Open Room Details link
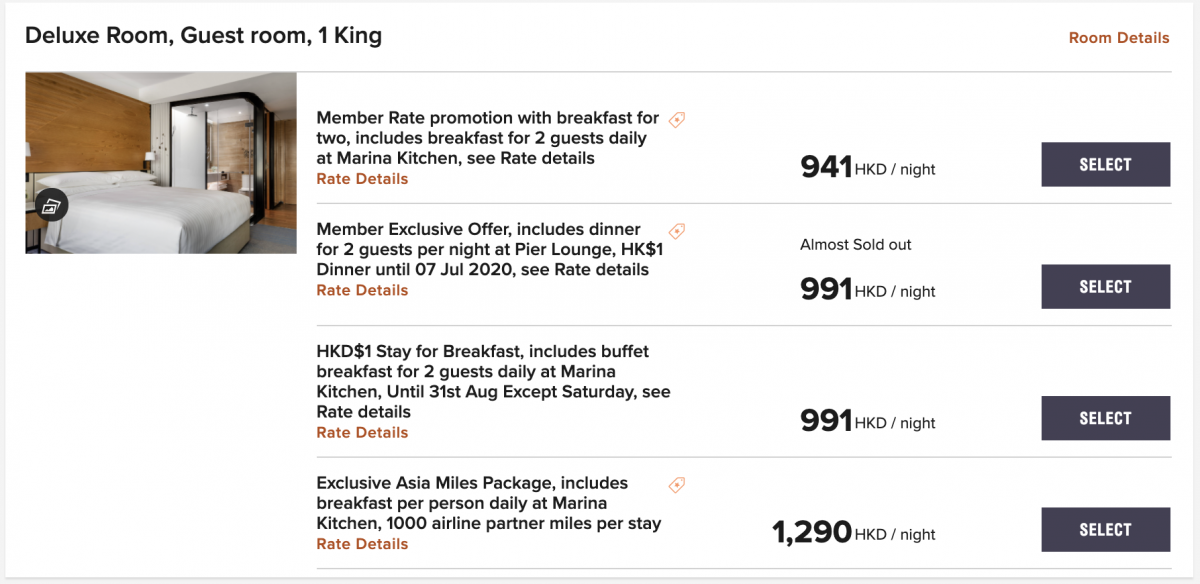This screenshot has height=584, width=1200. [1119, 38]
